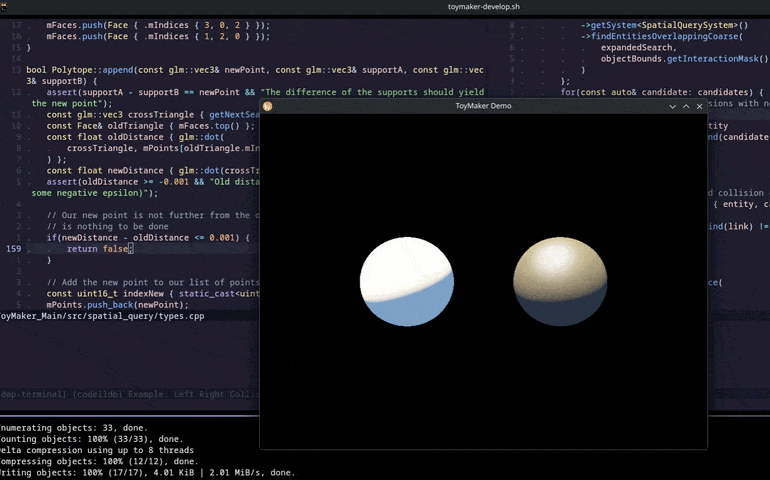Click terminal line 'numerating objects: 33, done.'
The height and width of the screenshot is (480, 770).
point(74,428)
